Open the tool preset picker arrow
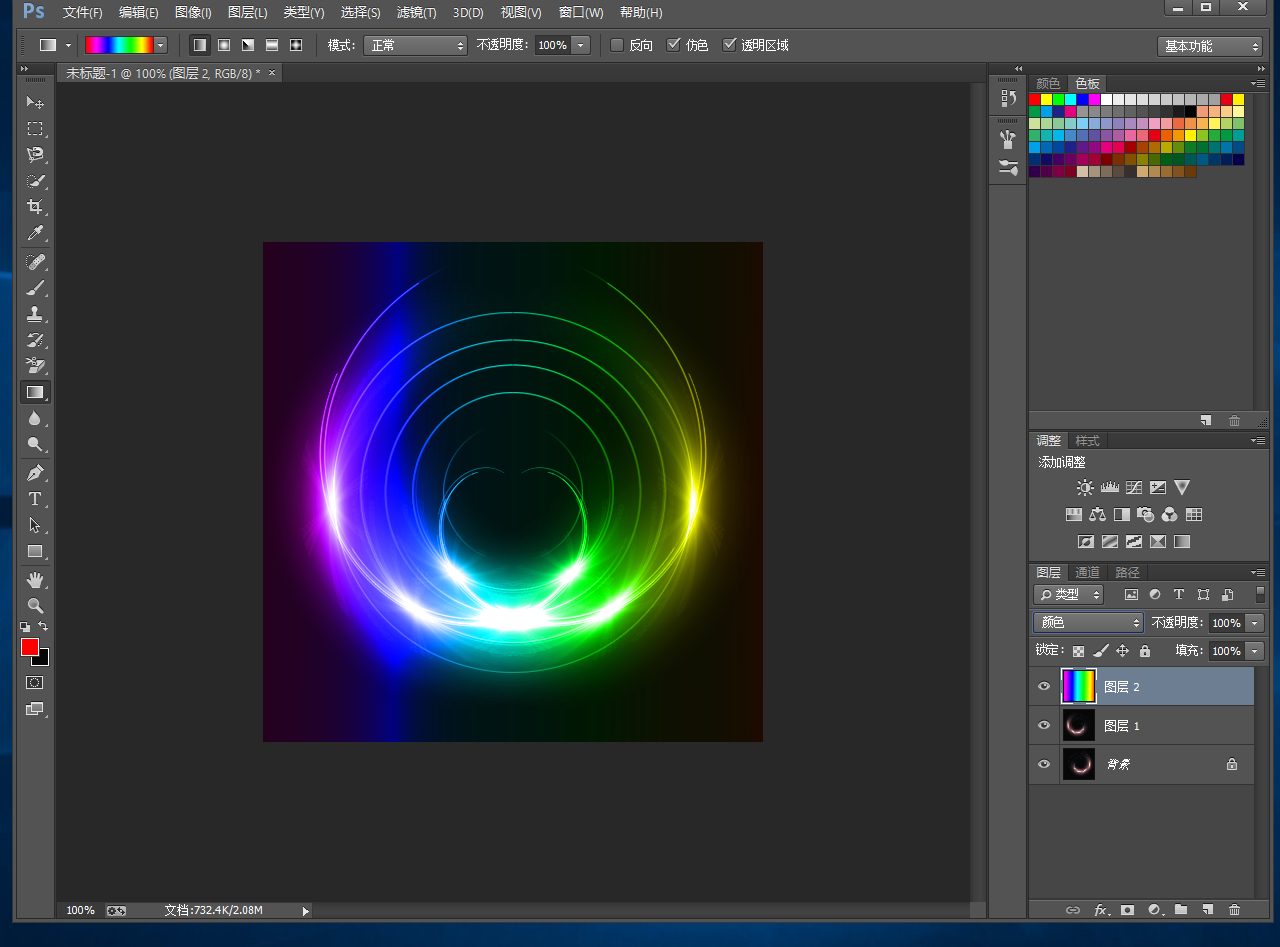 pos(68,45)
